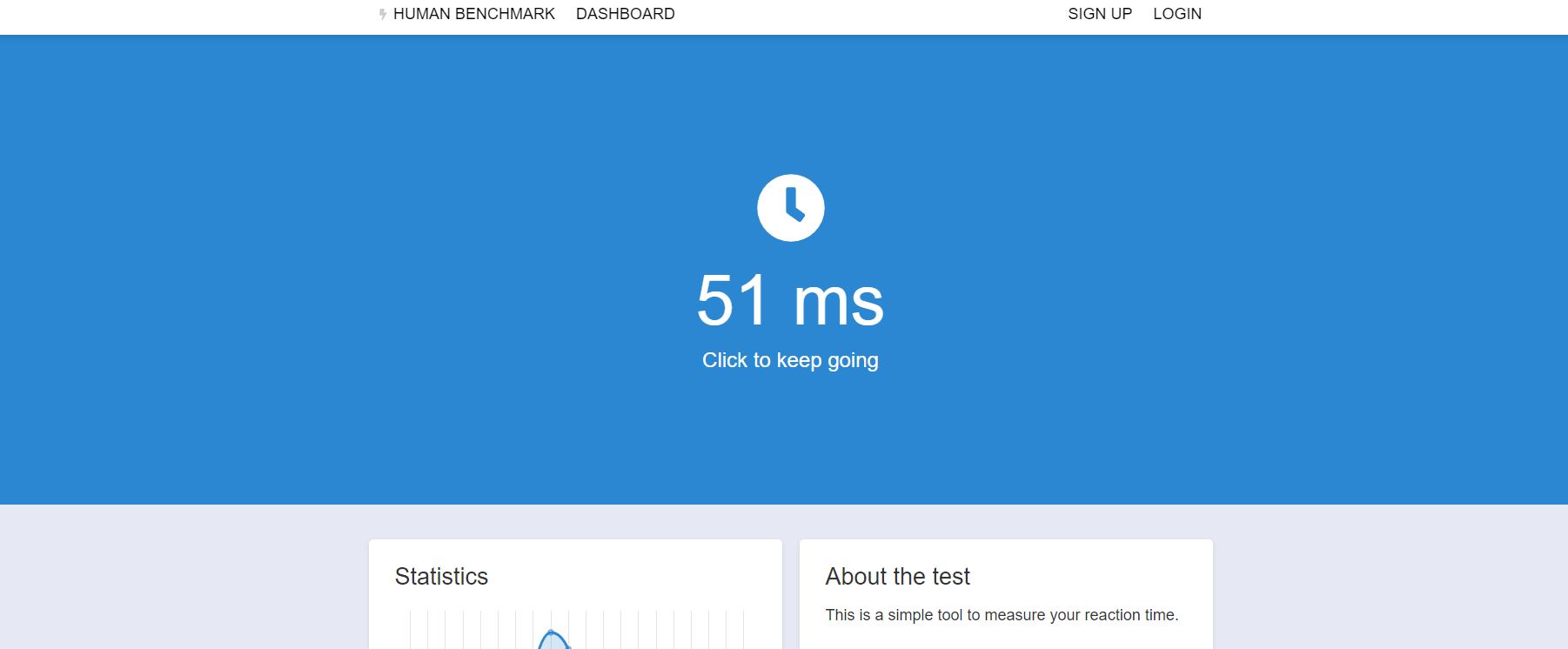Image resolution: width=1568 pixels, height=649 pixels.
Task: Click blank navbar space between Dashboard and Sign Up
Action: [870, 14]
